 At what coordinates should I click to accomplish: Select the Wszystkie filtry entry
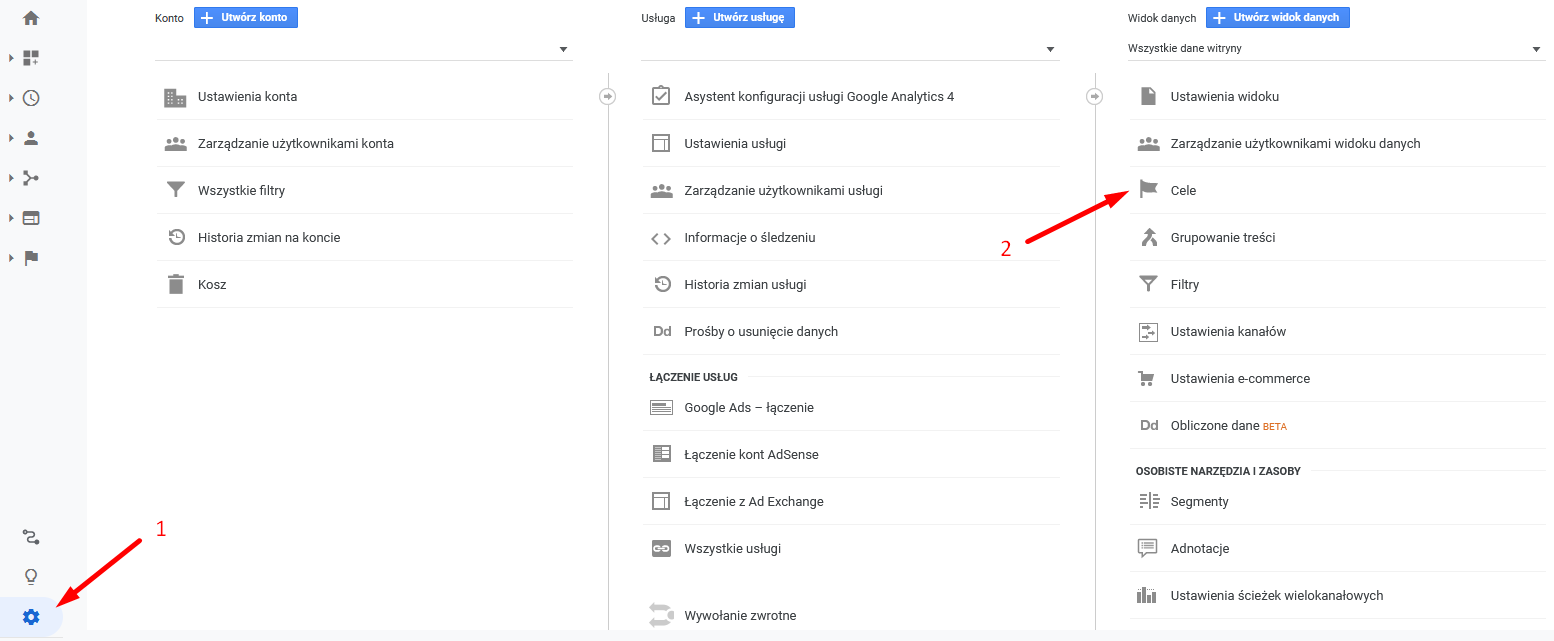pos(364,191)
